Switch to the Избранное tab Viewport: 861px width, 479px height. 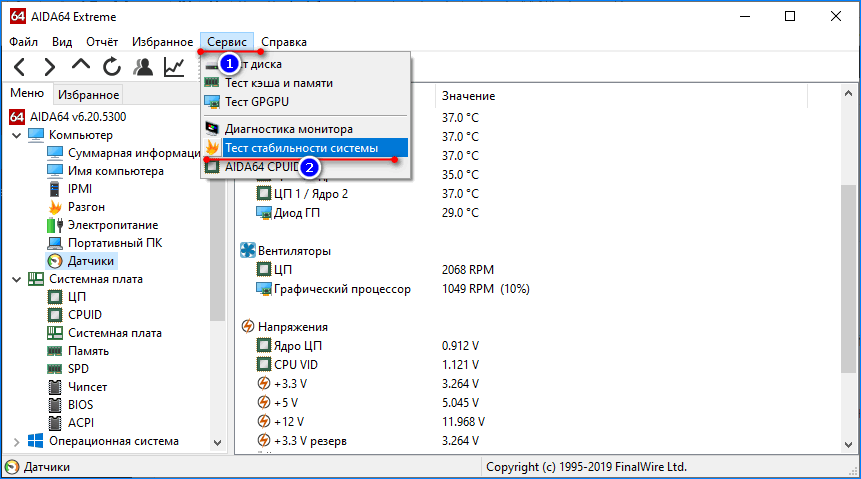[x=88, y=95]
